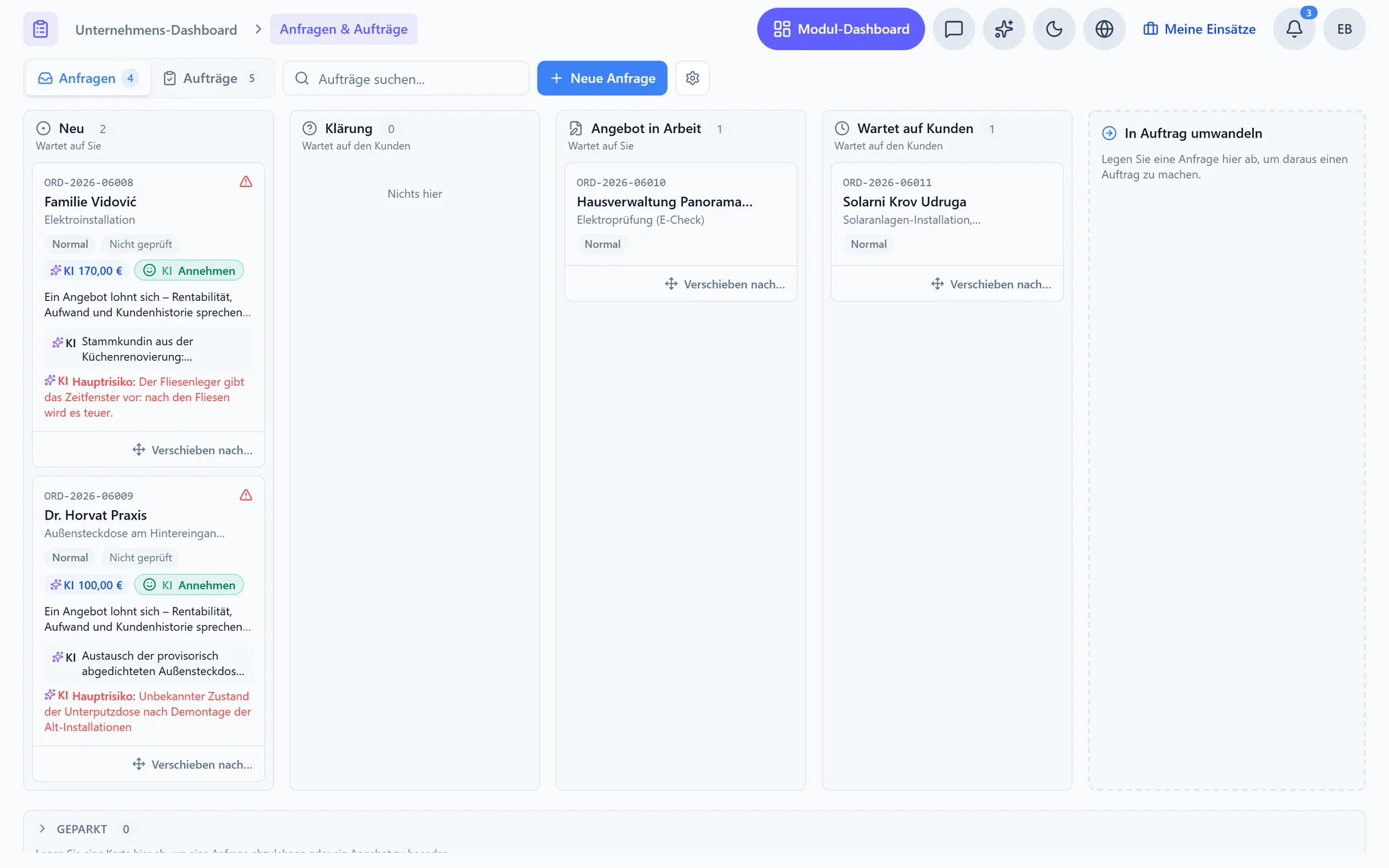The width and height of the screenshot is (1389, 868).
Task: Open Verschieben nach on Solarni Krov Udruga card
Action: (992, 284)
